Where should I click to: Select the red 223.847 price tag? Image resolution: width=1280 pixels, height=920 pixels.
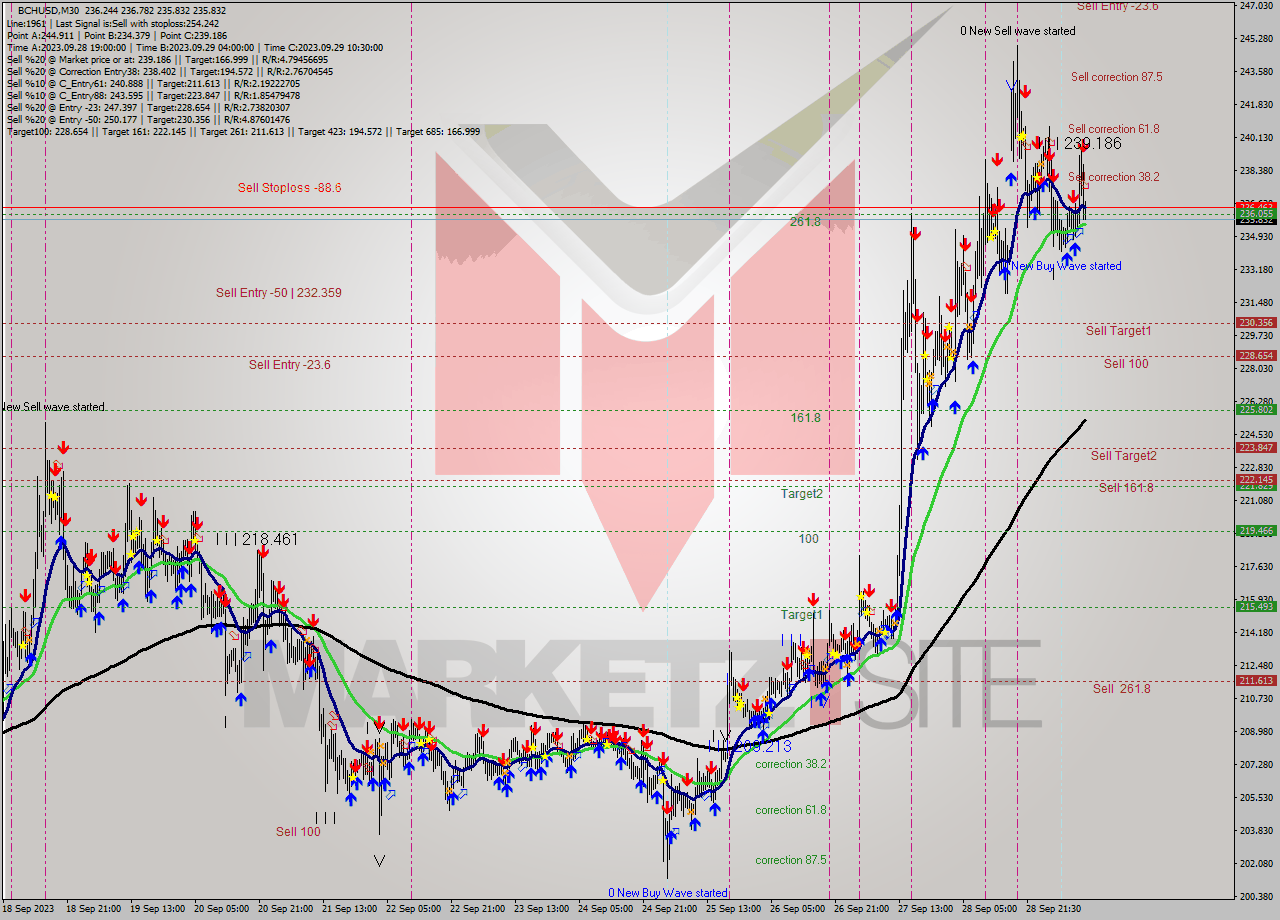pyautogui.click(x=1256, y=448)
